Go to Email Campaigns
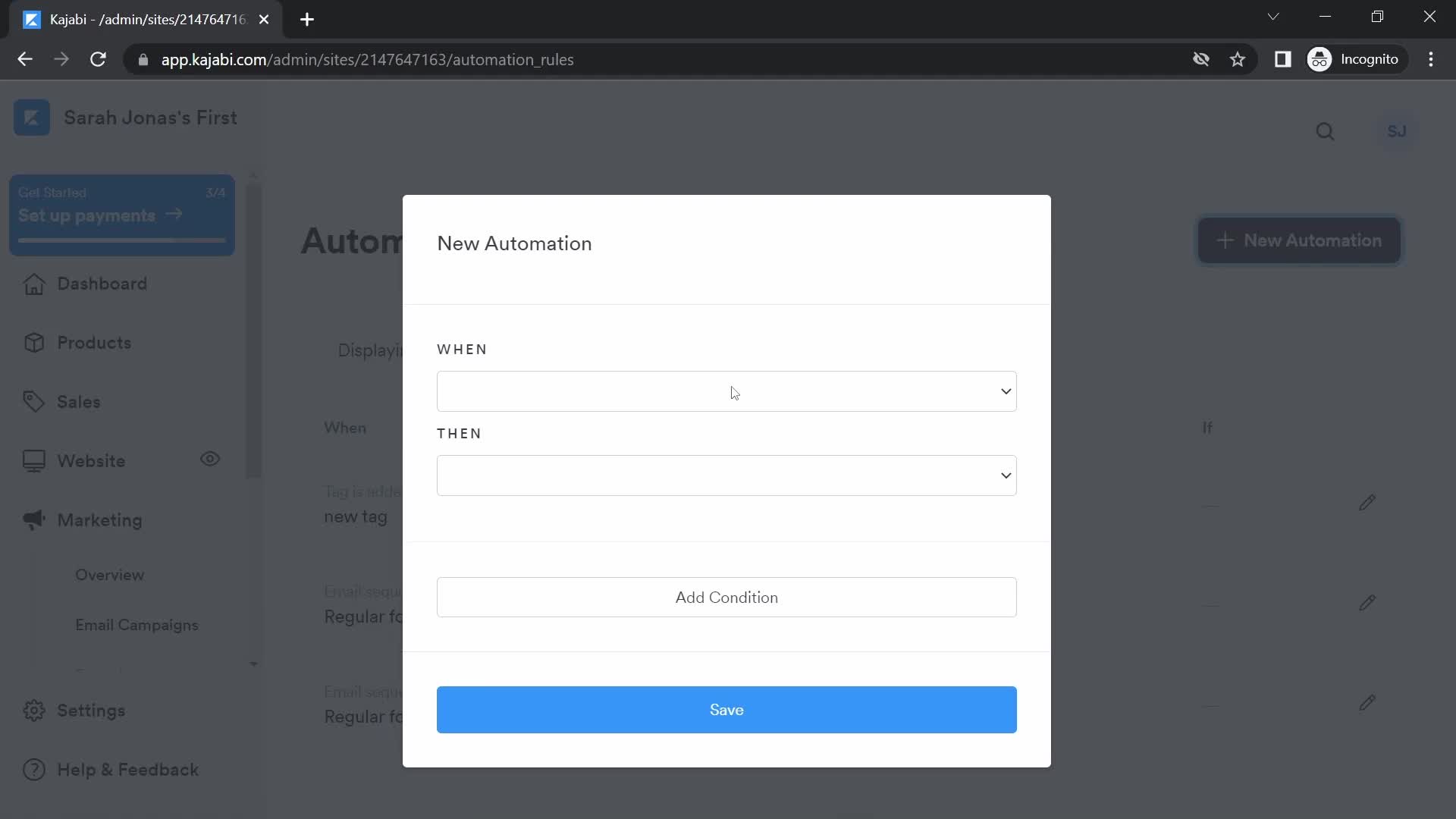 (136, 625)
